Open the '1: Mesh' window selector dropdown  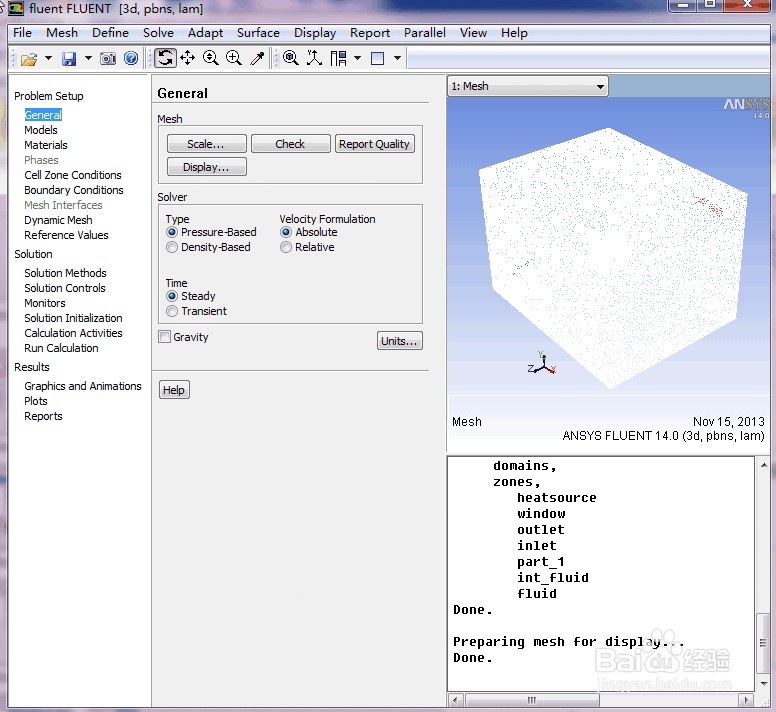[x=528, y=86]
